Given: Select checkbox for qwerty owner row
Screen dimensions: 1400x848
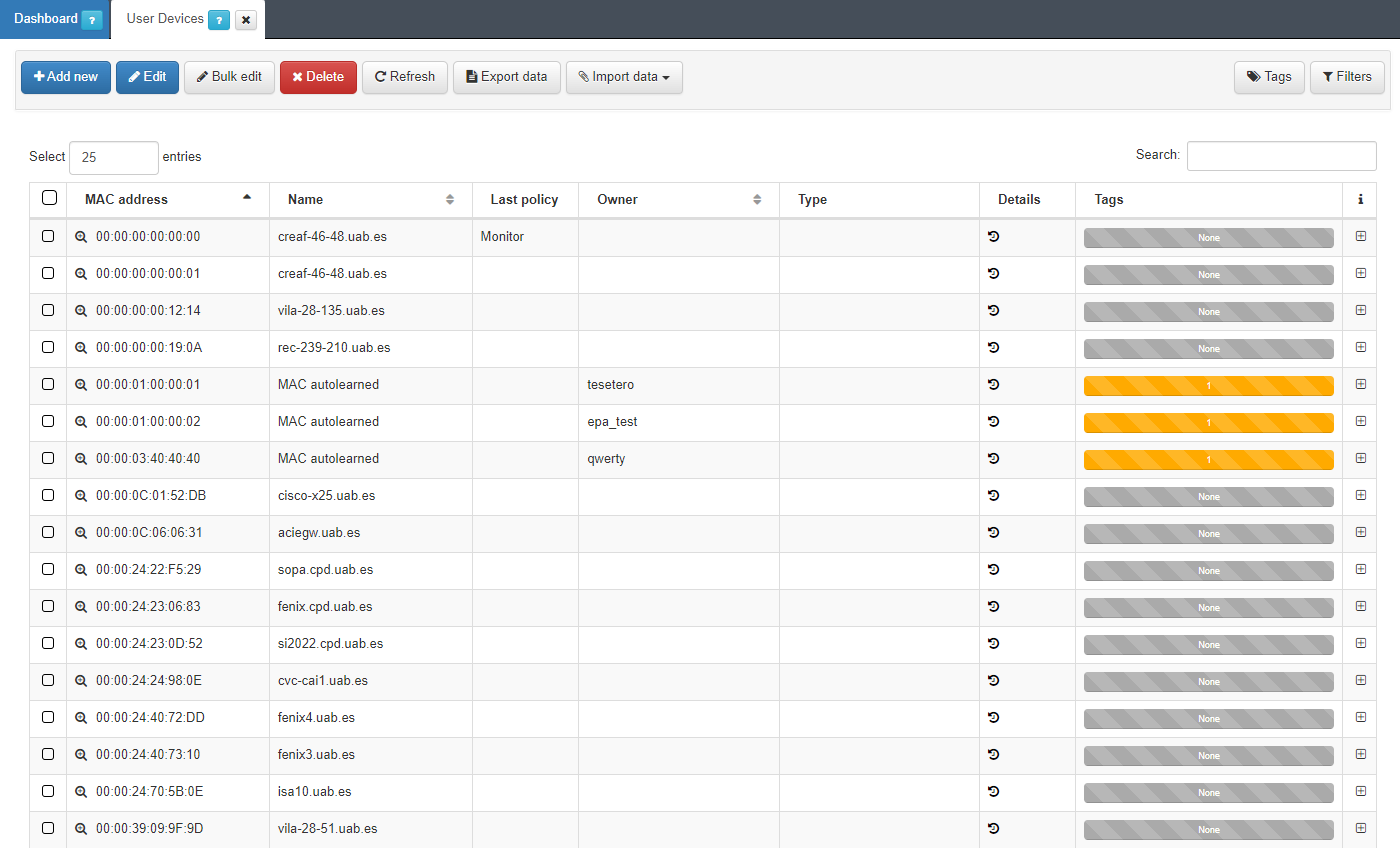Looking at the screenshot, I should tap(48, 458).
